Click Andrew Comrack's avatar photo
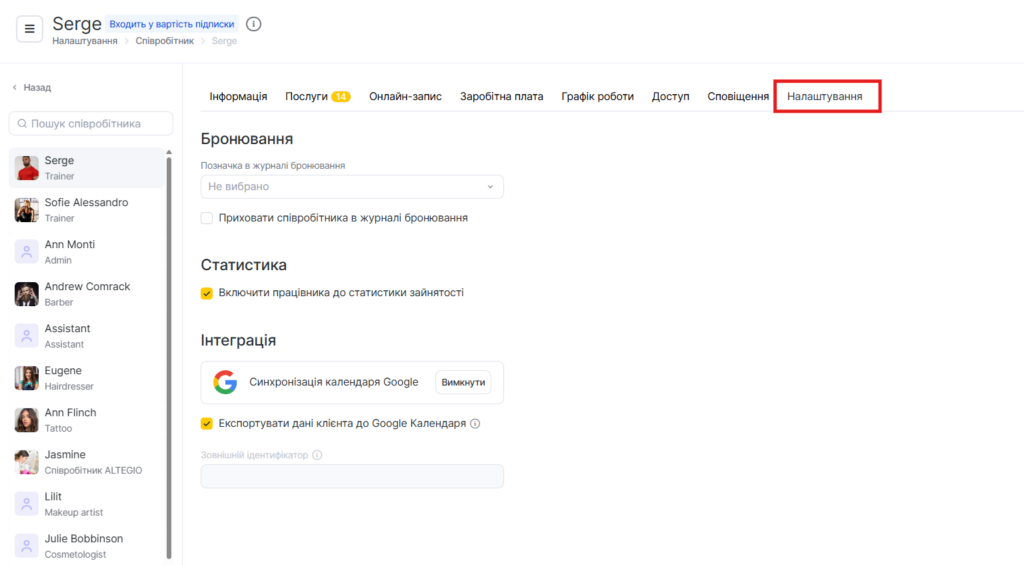The width and height of the screenshot is (1024, 565). tap(27, 294)
